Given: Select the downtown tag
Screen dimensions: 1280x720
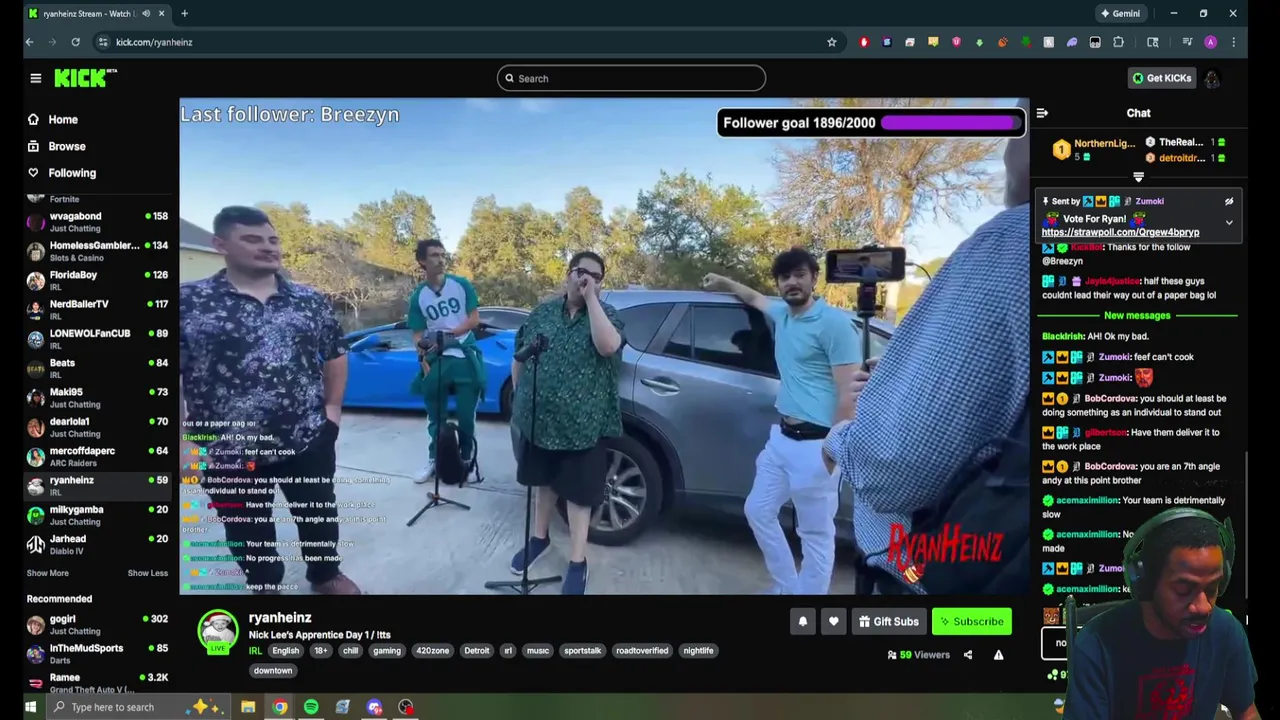Looking at the screenshot, I should point(272,671).
